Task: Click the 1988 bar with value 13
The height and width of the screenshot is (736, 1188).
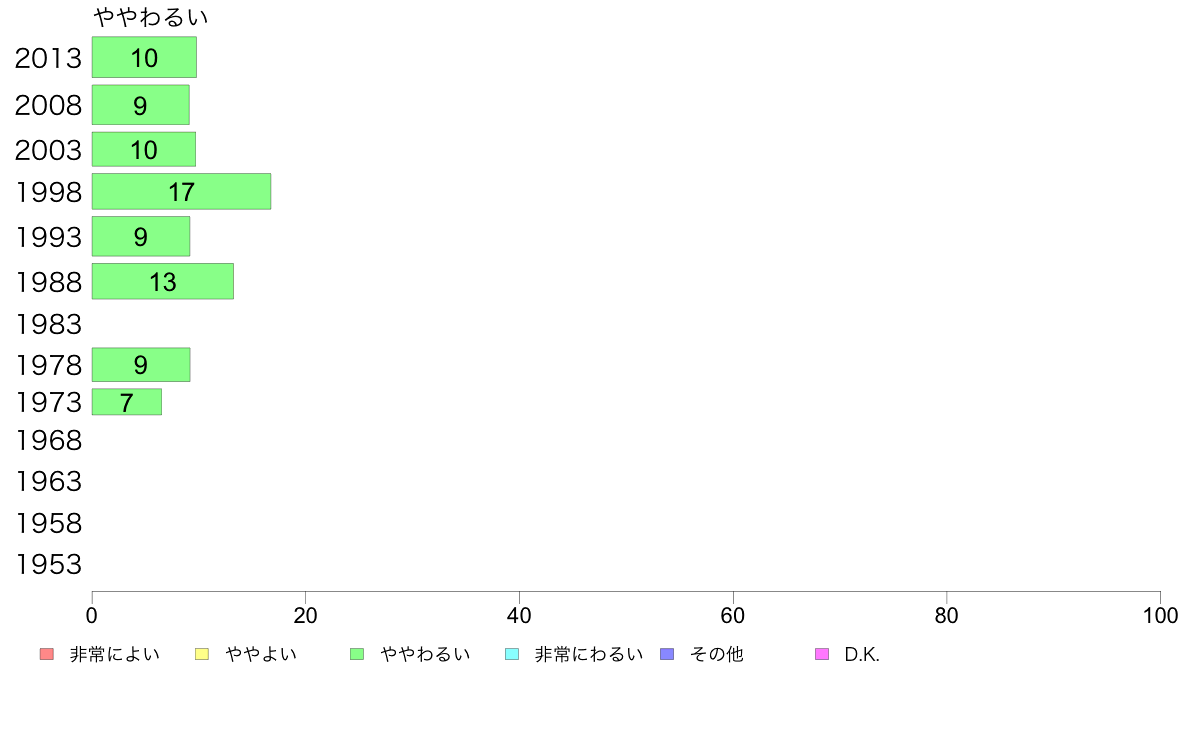Action: 163,281
